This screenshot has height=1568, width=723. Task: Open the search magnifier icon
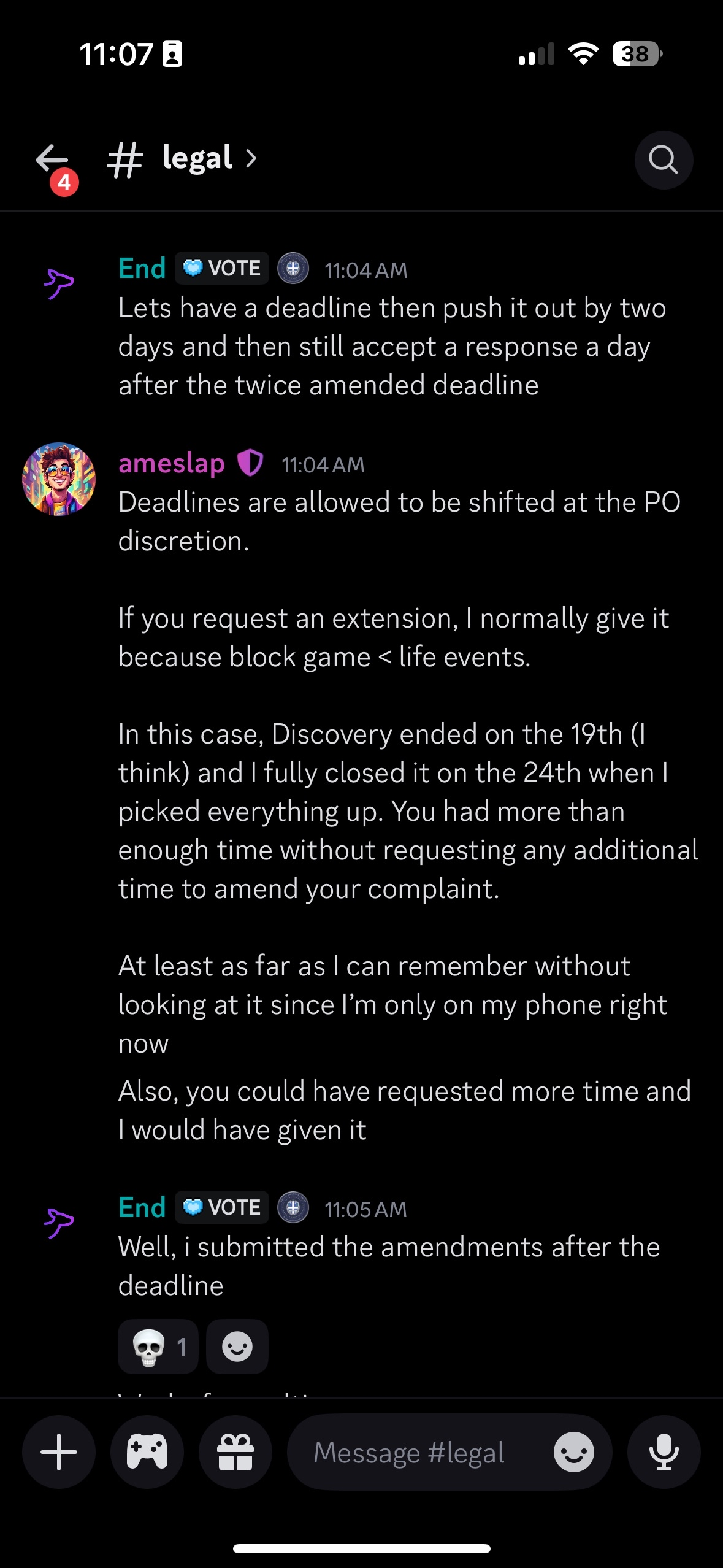tap(664, 160)
